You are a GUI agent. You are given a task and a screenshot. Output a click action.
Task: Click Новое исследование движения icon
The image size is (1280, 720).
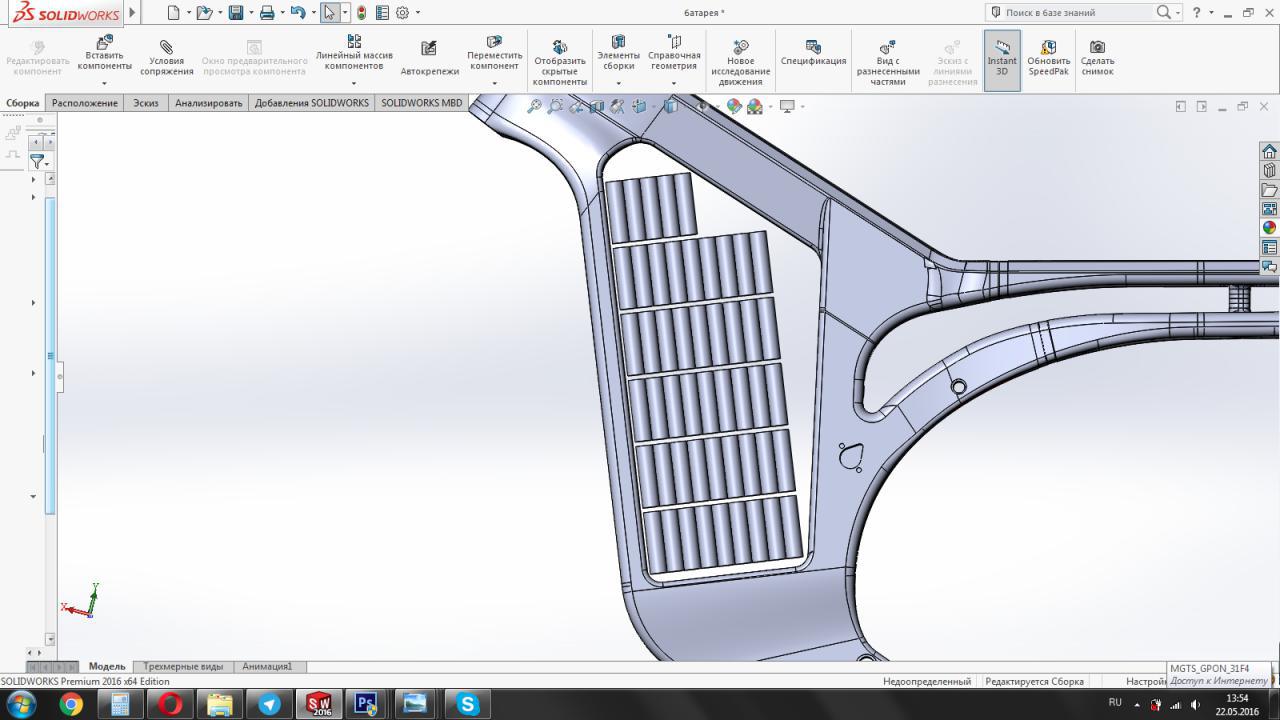point(741,62)
